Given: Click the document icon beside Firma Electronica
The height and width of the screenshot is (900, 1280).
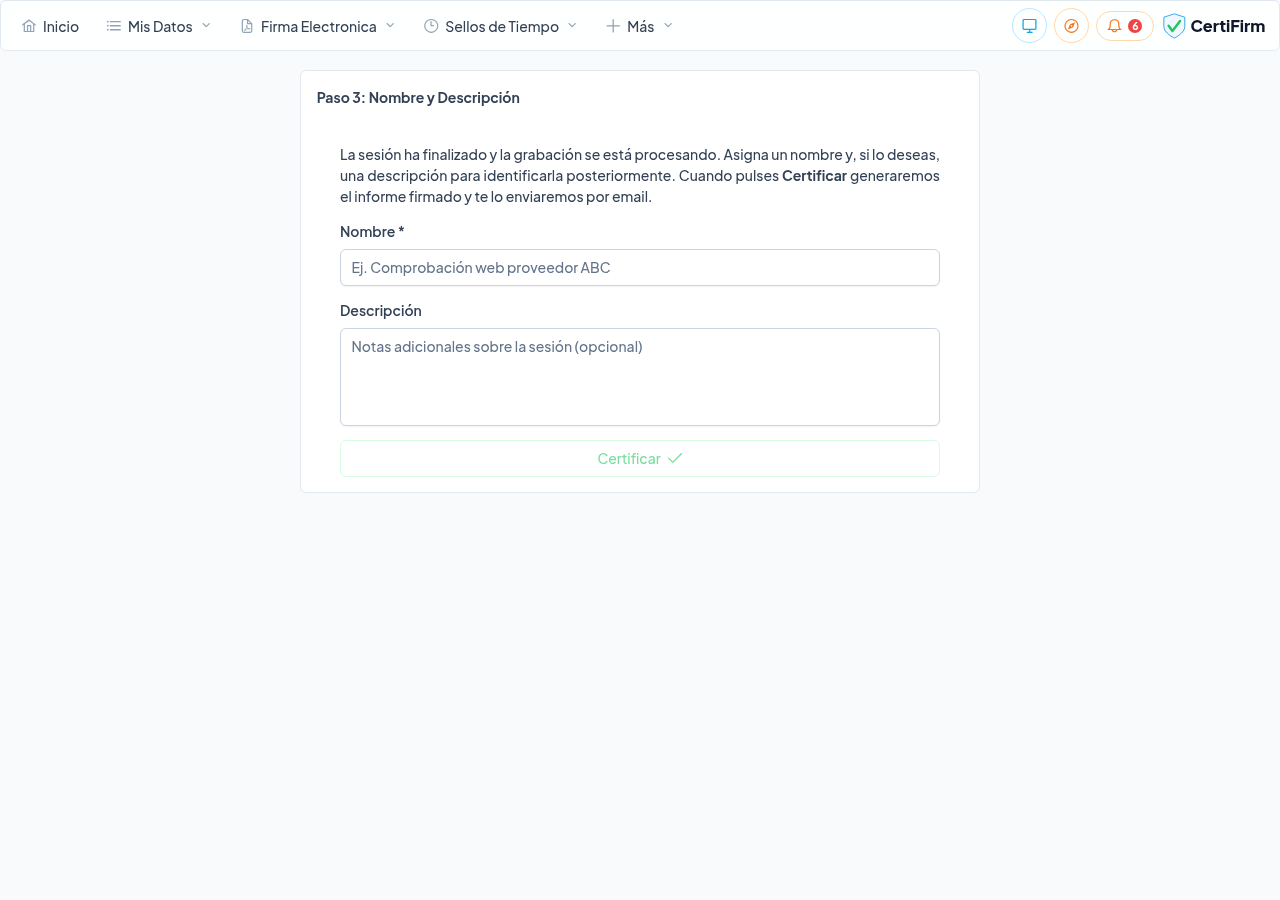Looking at the screenshot, I should point(247,26).
